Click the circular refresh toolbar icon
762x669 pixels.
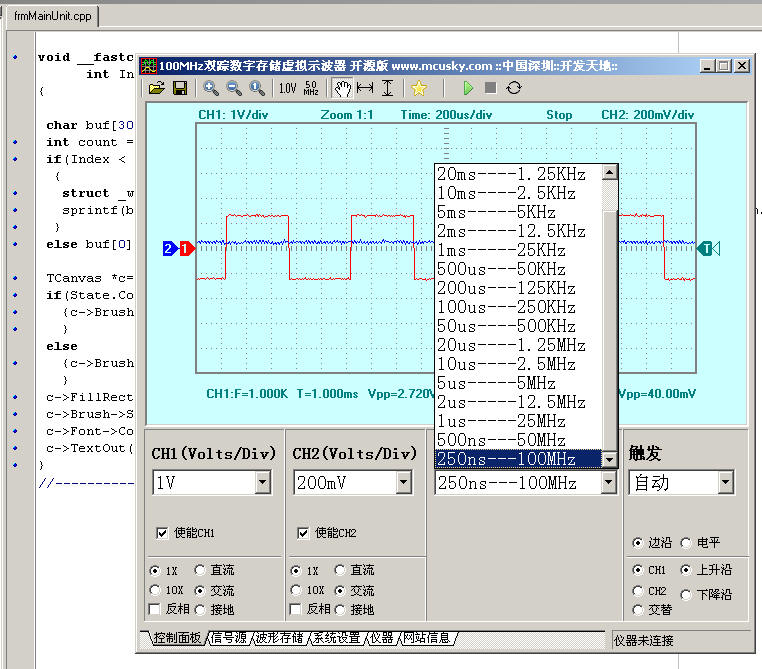[514, 88]
